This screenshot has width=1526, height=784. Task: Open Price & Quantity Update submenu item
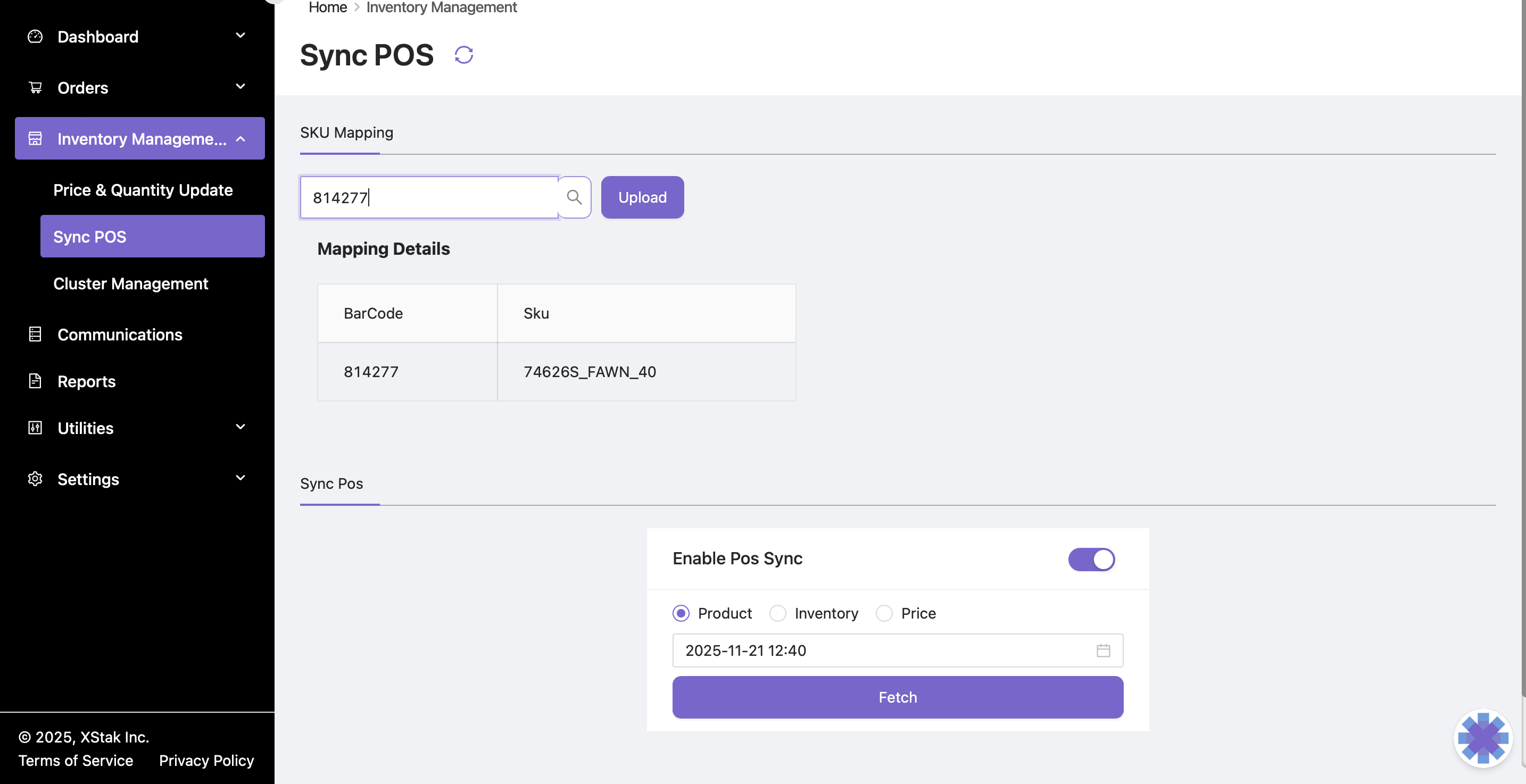pyautogui.click(x=143, y=189)
